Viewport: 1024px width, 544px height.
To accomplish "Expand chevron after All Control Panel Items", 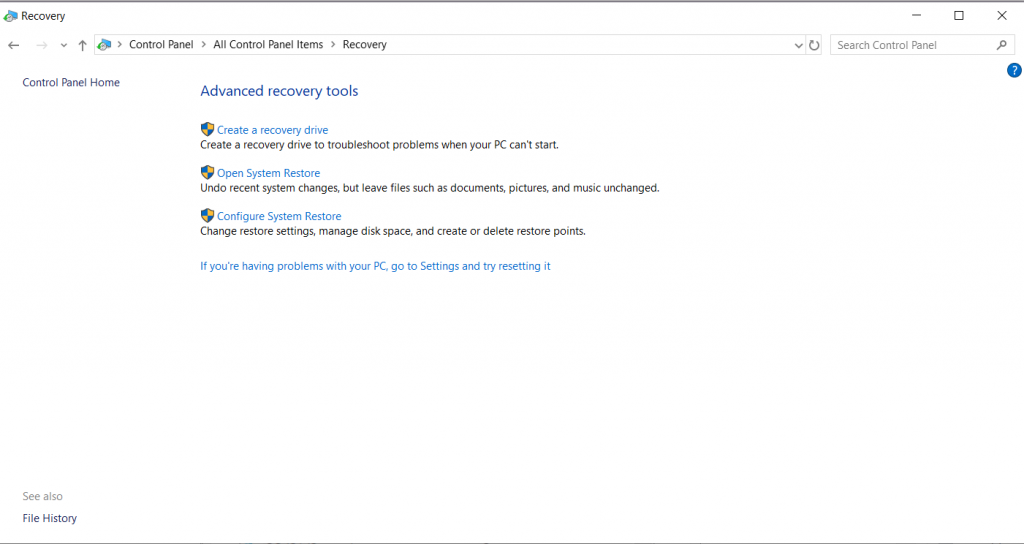I will tap(333, 44).
